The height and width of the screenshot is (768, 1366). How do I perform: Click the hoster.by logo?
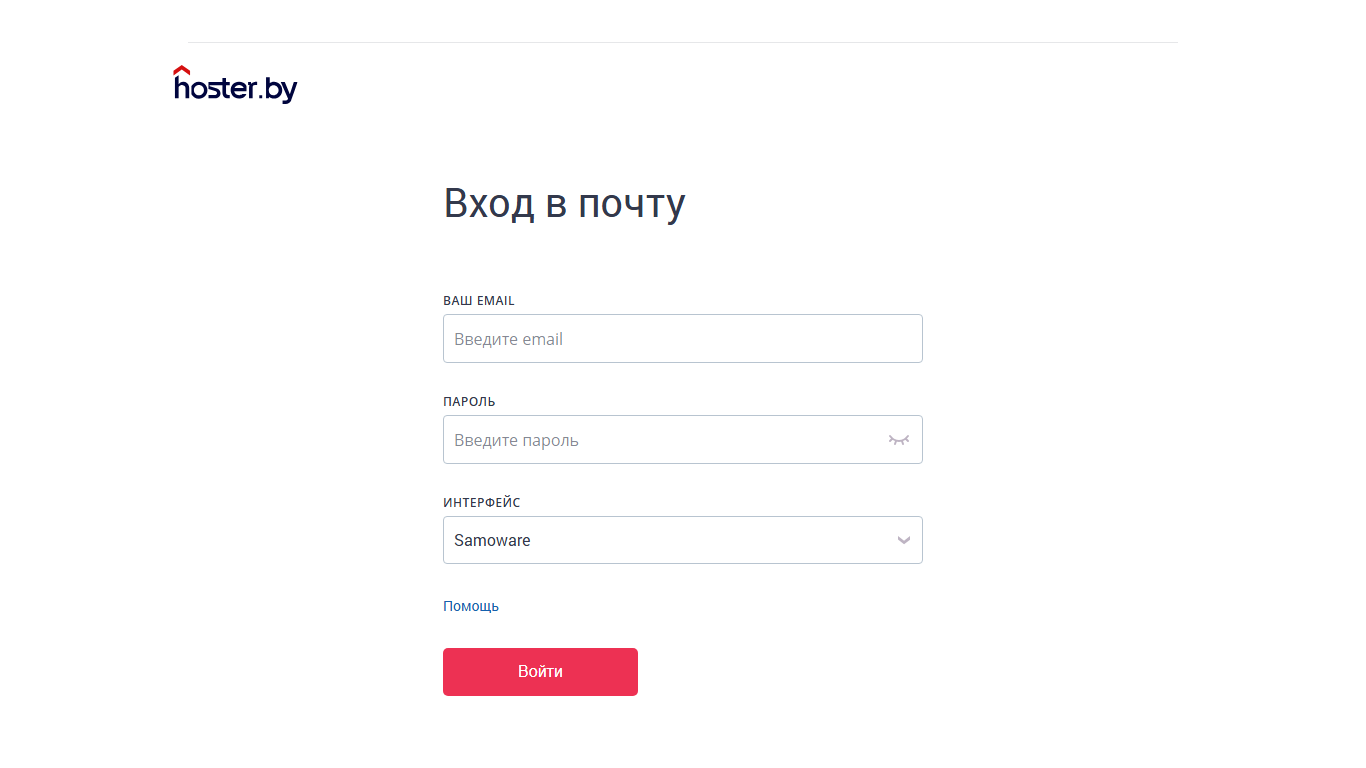tap(236, 85)
